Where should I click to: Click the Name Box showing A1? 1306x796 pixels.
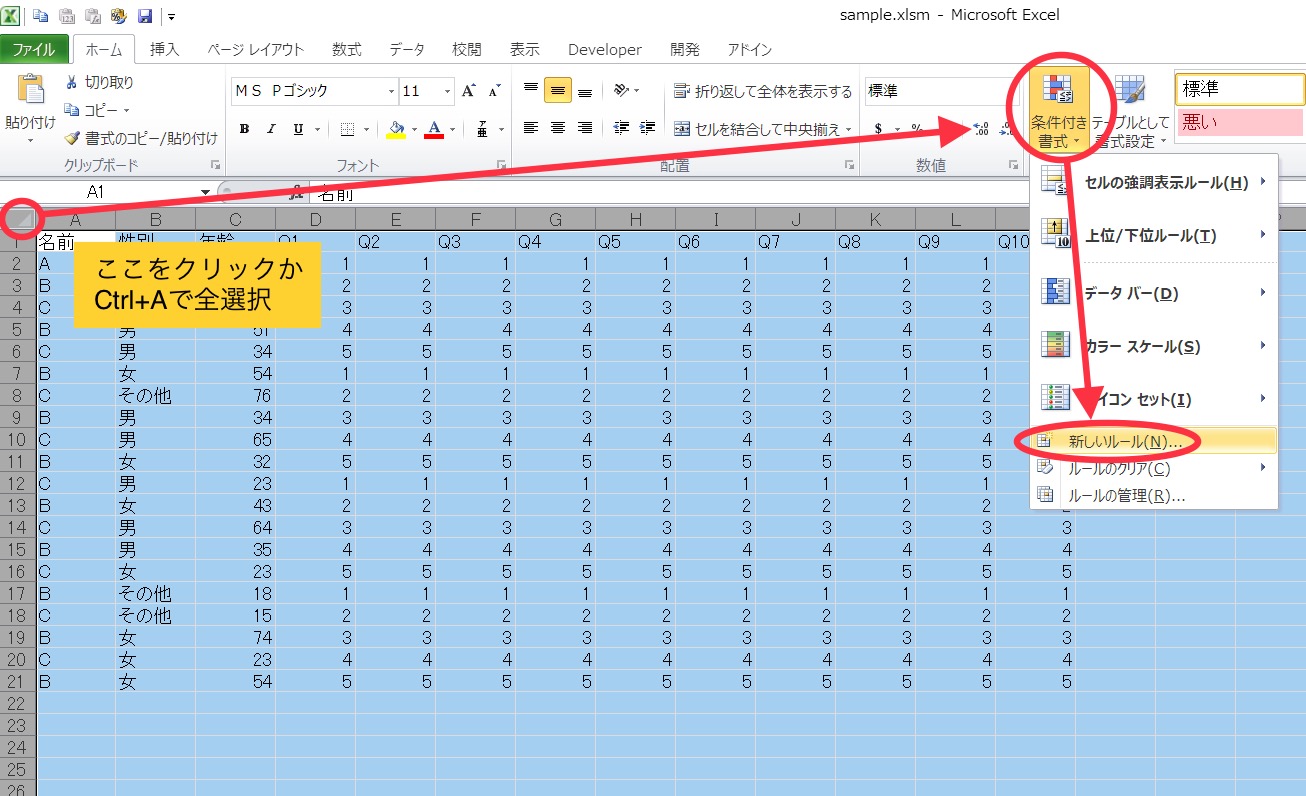pos(96,190)
